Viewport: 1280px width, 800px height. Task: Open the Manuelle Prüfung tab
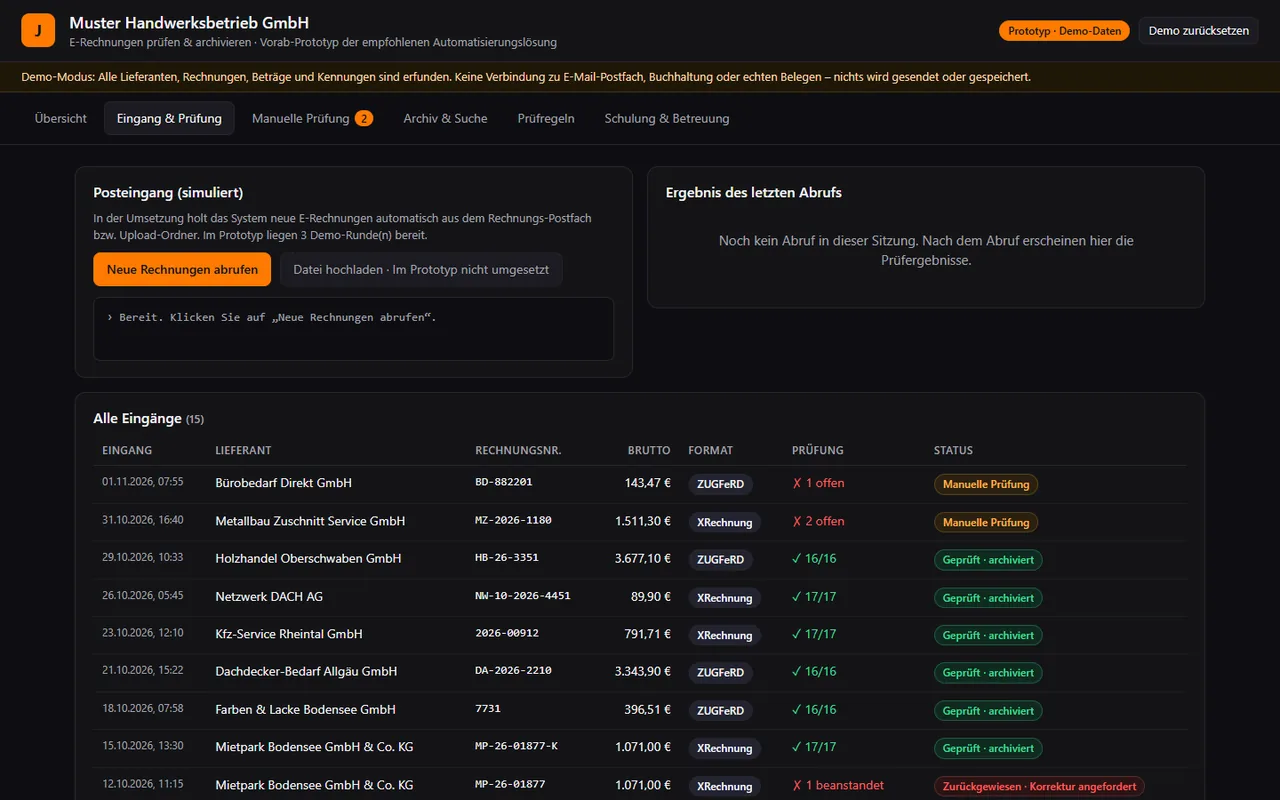312,118
